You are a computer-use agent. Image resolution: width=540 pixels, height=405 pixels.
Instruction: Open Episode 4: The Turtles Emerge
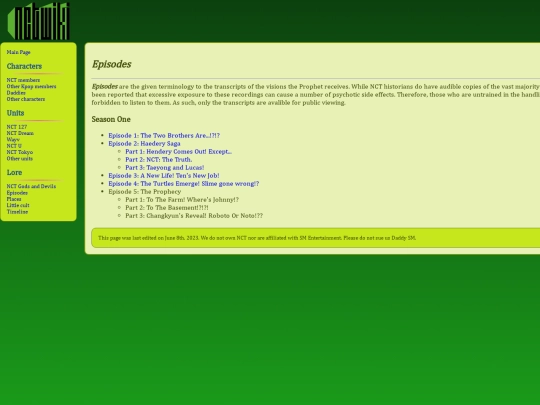184,184
